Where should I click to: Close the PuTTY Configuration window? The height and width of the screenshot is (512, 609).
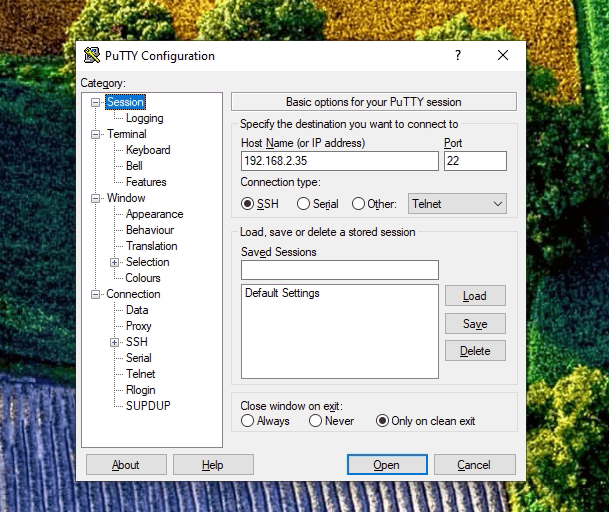[x=503, y=55]
